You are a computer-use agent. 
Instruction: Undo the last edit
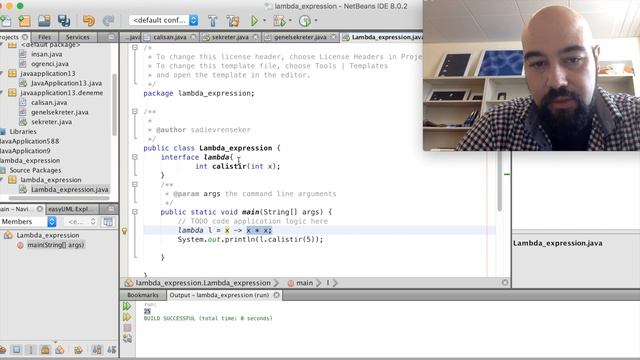tap(89, 20)
